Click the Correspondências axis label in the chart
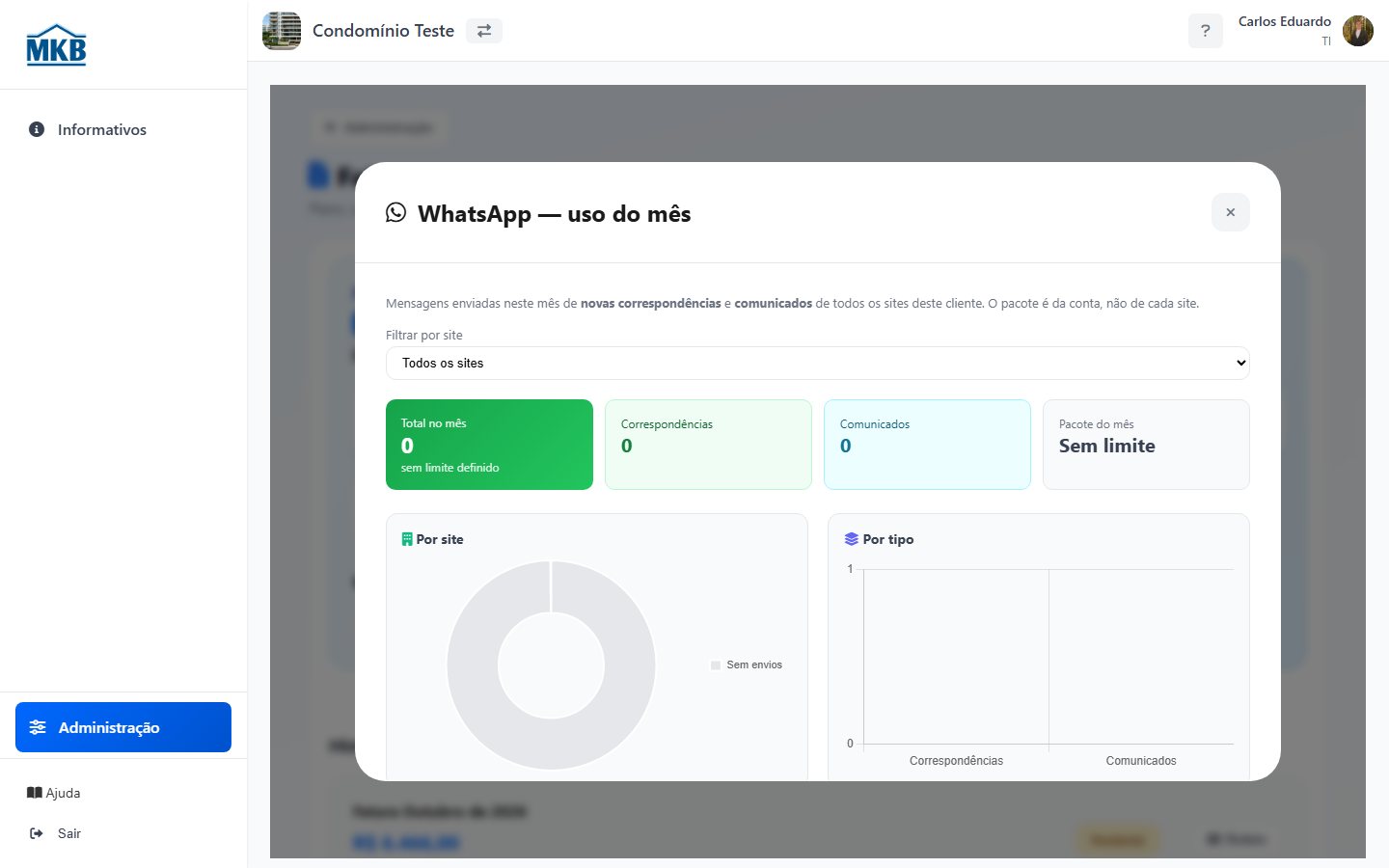This screenshot has width=1389, height=868. pyautogui.click(x=956, y=761)
